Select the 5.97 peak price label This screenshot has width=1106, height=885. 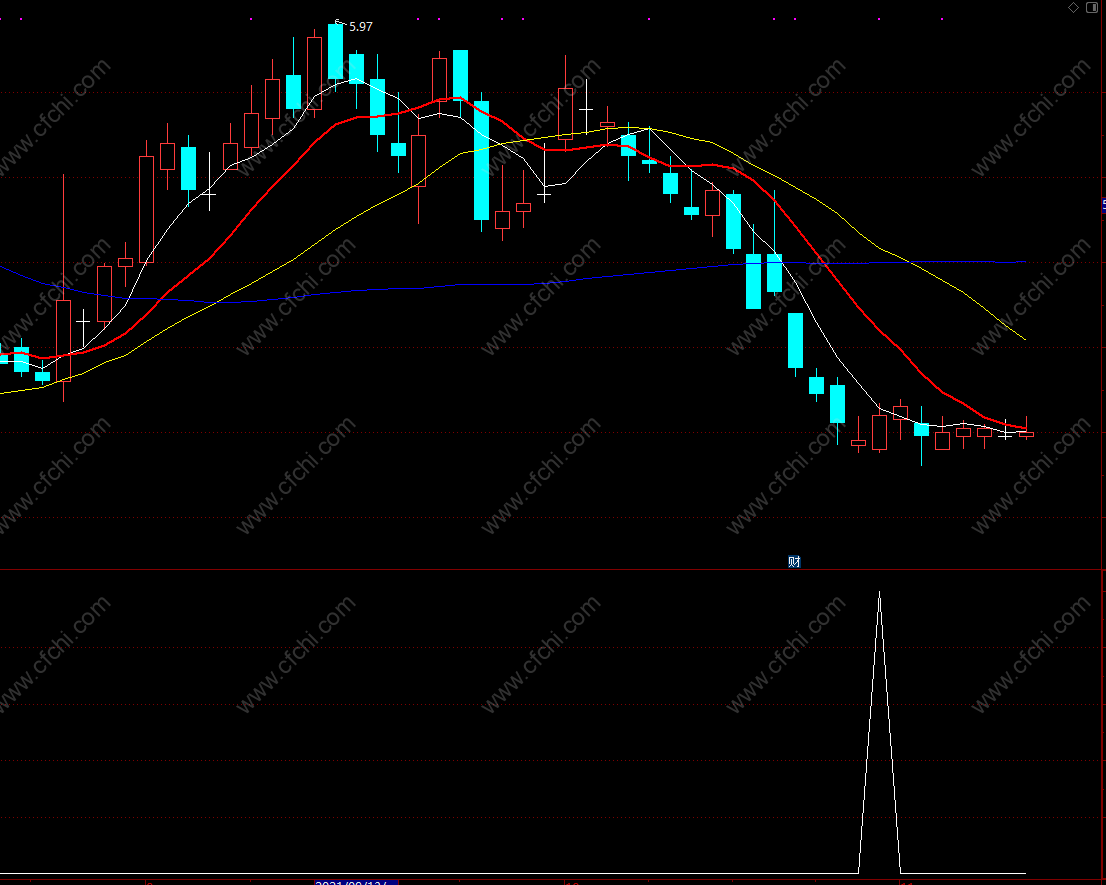(x=360, y=27)
